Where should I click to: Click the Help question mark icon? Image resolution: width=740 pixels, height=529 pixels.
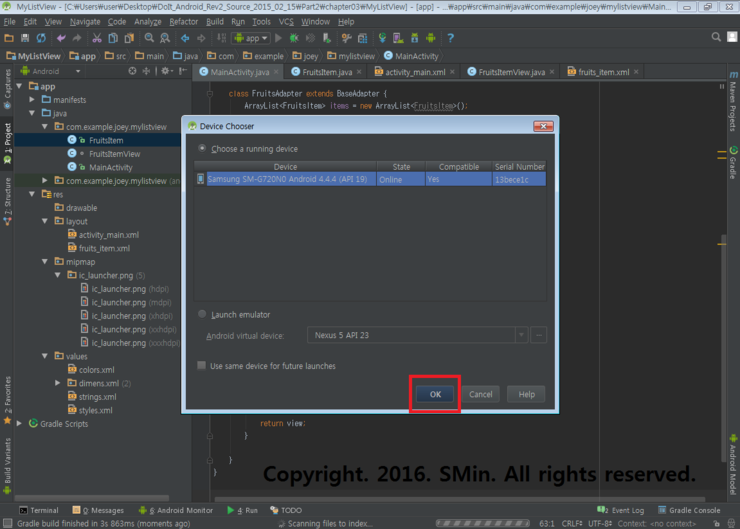coord(450,38)
